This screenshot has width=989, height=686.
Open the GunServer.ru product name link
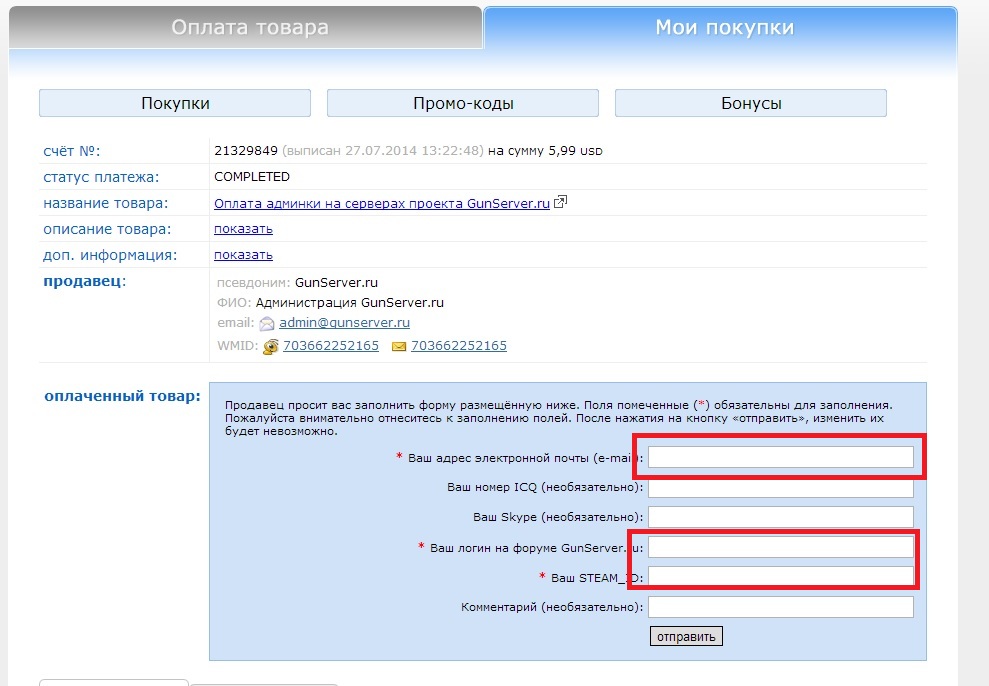coord(382,203)
